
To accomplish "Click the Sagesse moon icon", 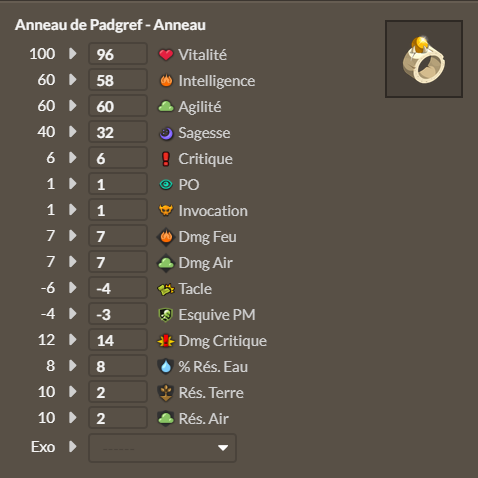I will pos(166,133).
